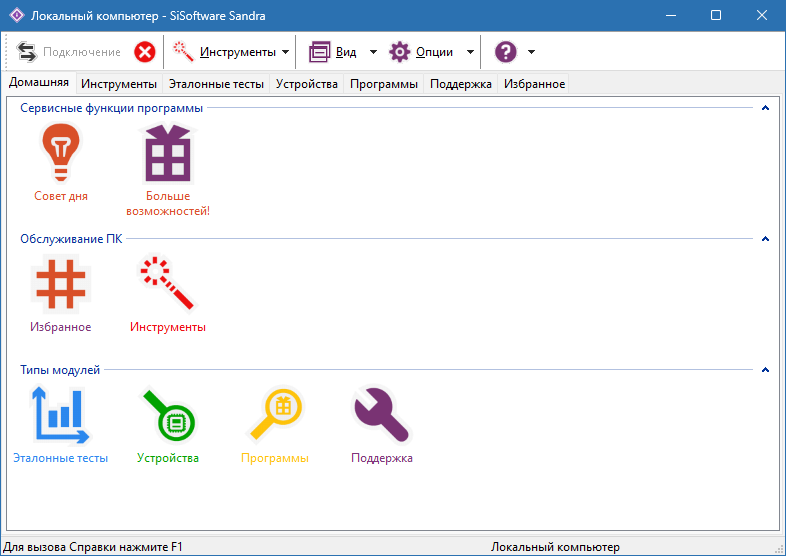Minimize the Sandra window
Screen dimensions: 786x556
(x=671, y=15)
